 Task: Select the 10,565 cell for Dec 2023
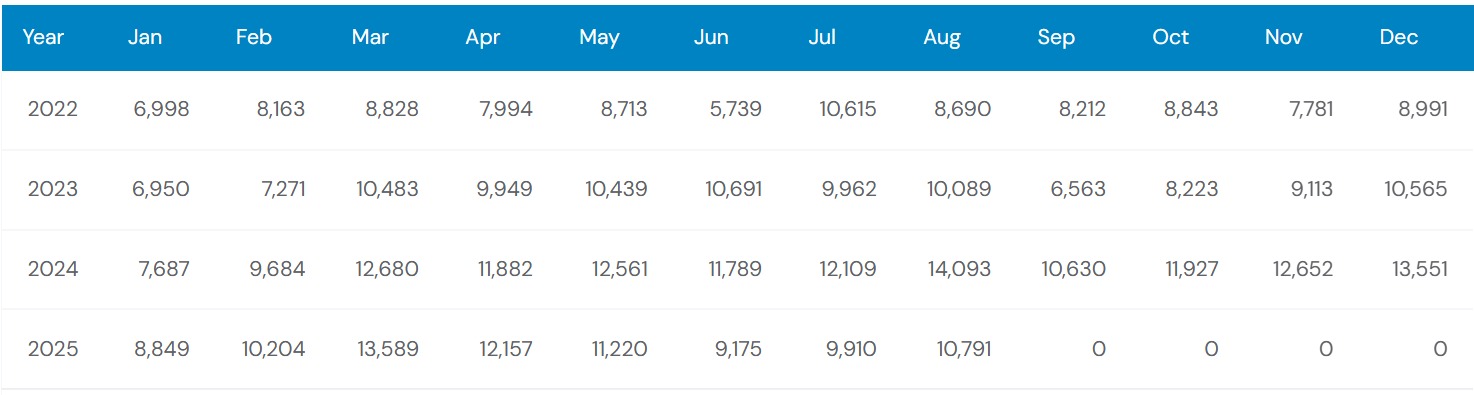(x=1415, y=189)
